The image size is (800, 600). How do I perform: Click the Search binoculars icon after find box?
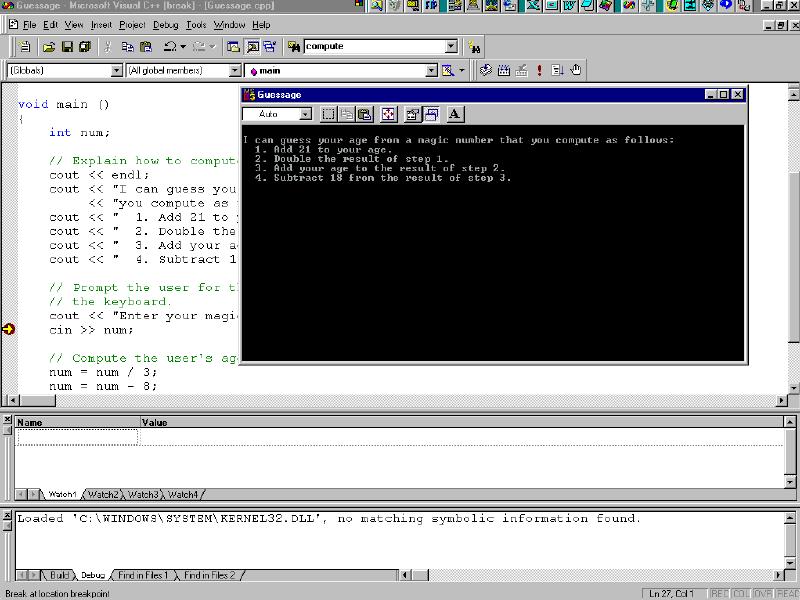point(474,47)
